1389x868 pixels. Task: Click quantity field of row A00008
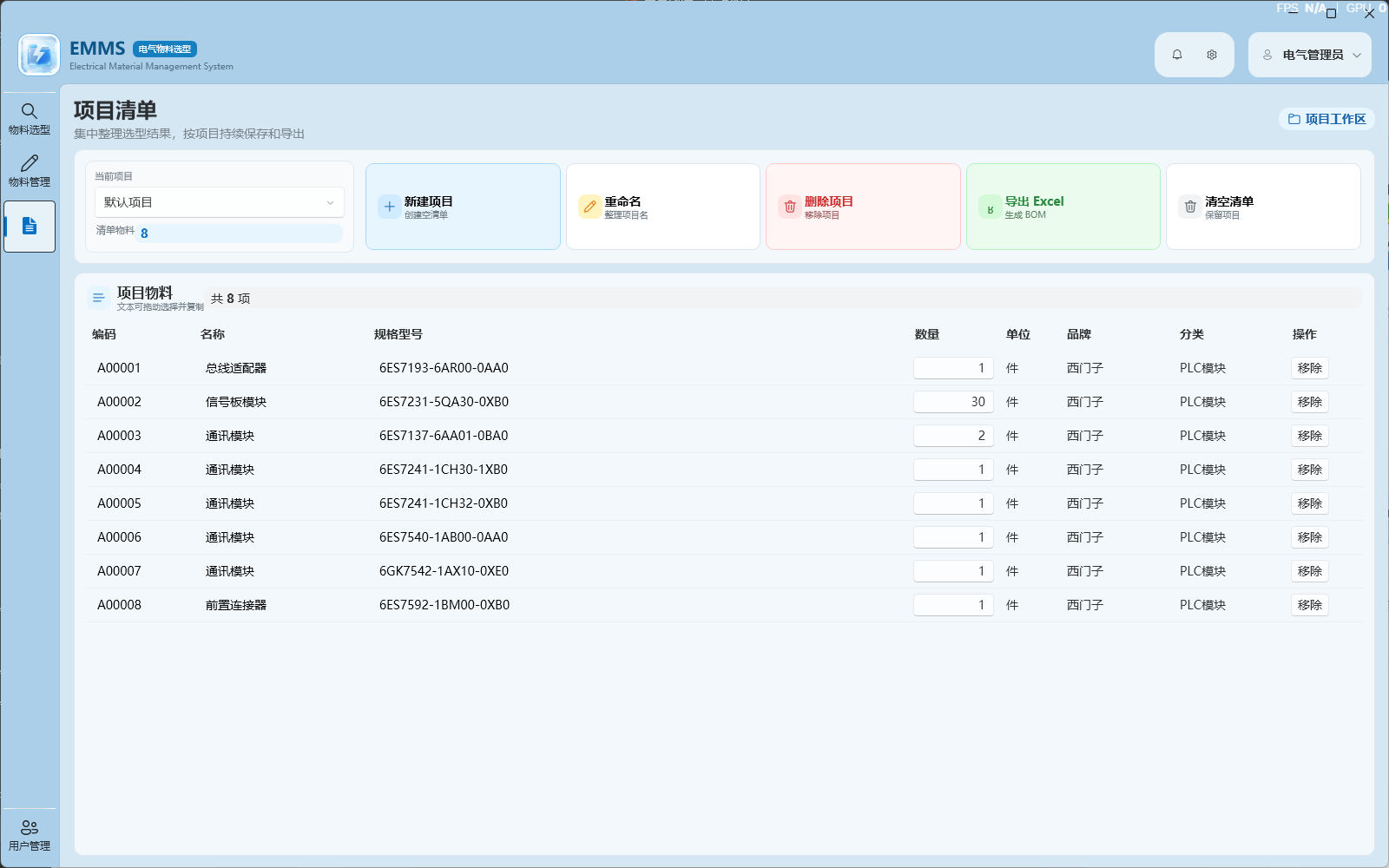click(953, 605)
